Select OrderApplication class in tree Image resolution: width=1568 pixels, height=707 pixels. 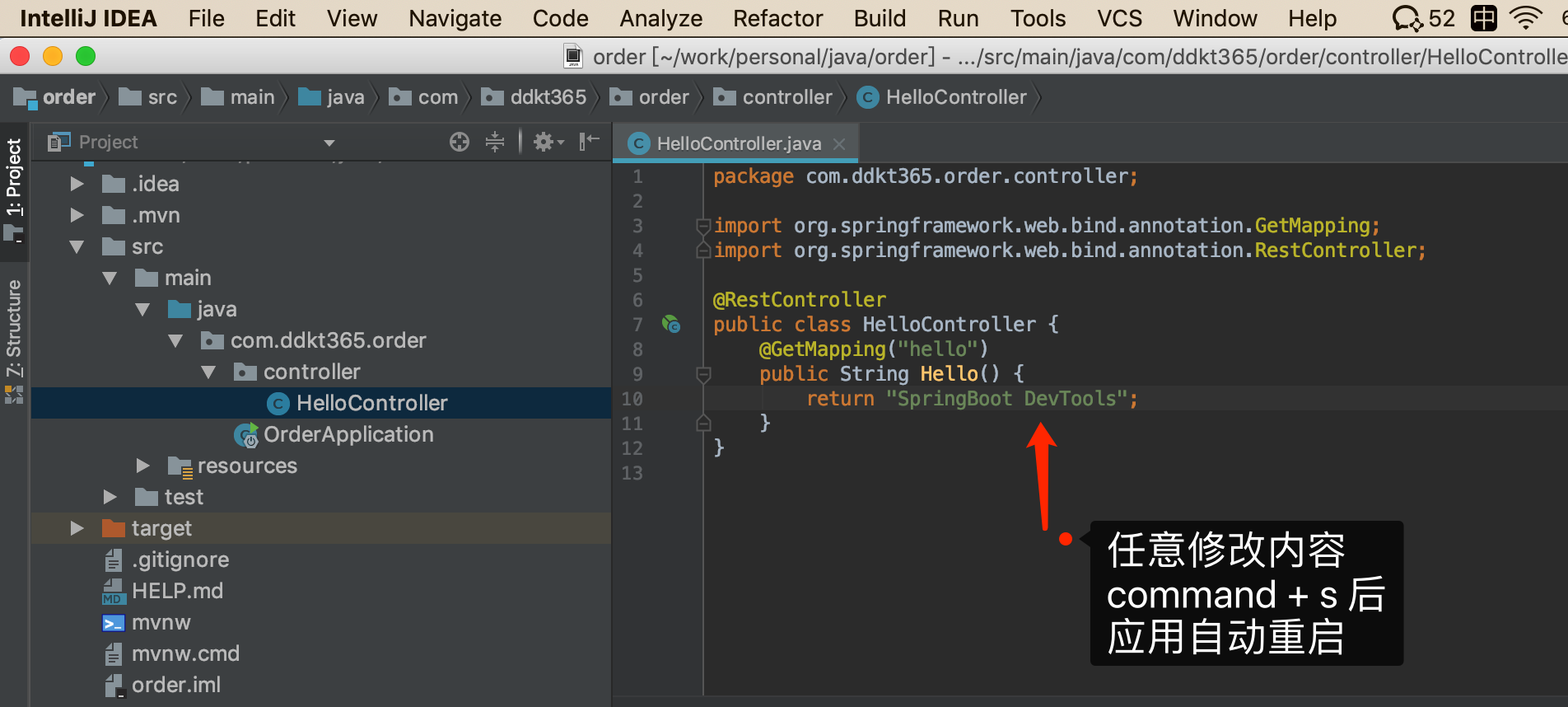(x=348, y=434)
